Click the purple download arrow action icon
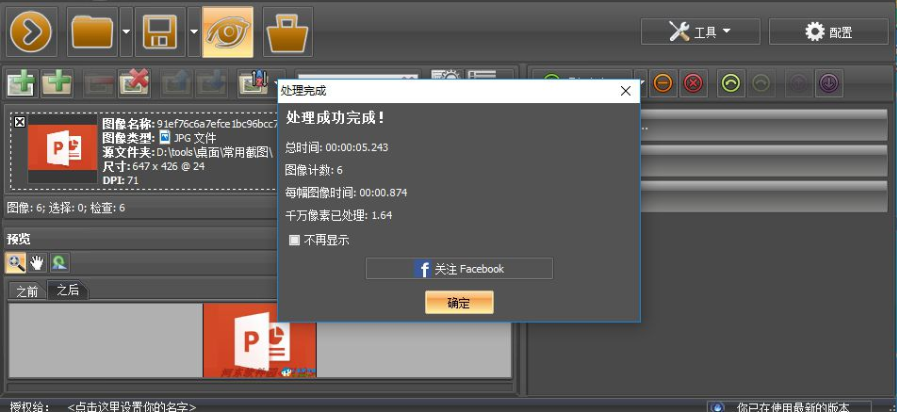897x413 pixels. click(830, 84)
